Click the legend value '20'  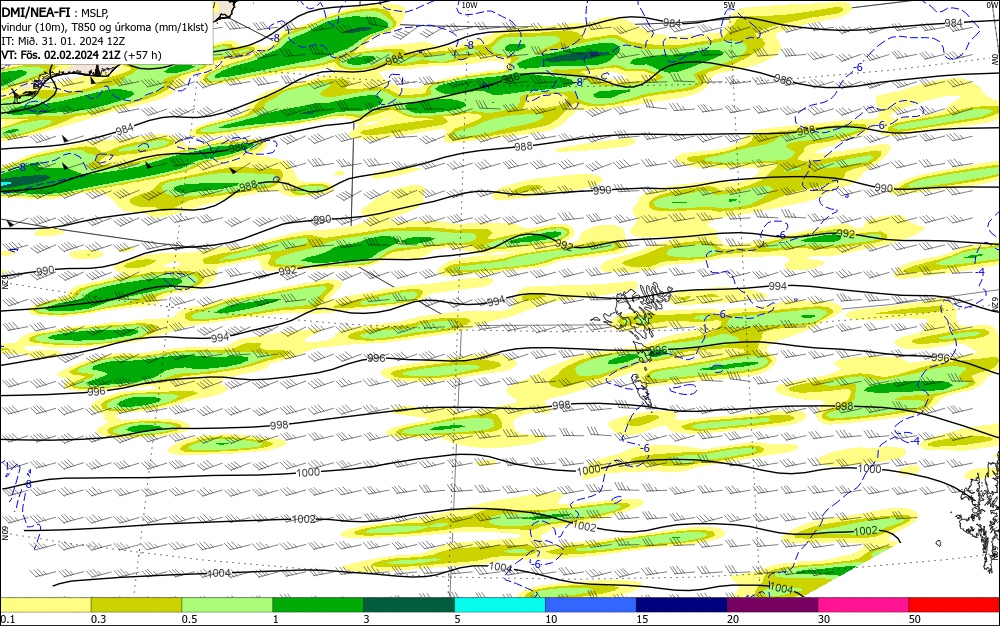tap(733, 619)
